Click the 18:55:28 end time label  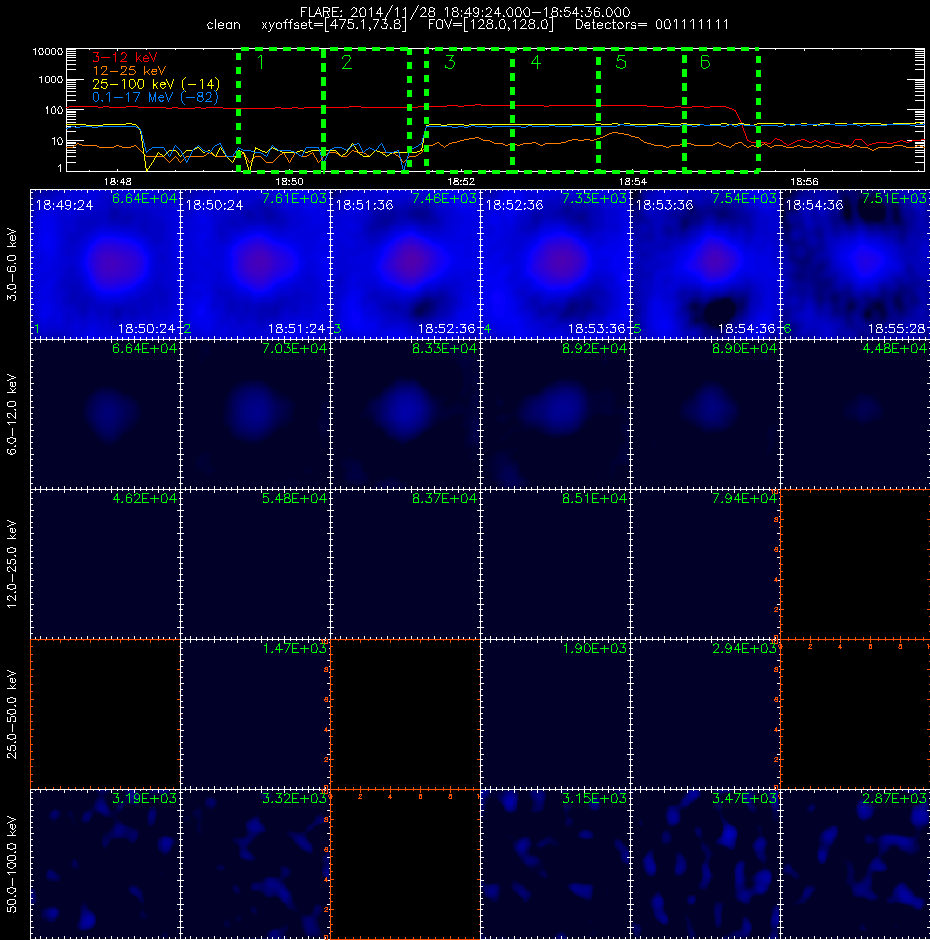(896, 329)
